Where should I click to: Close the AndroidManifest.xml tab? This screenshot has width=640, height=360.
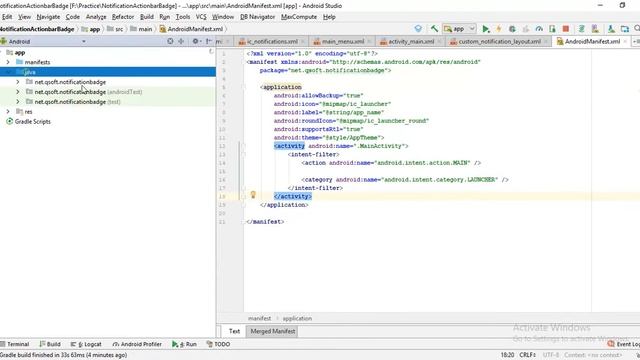(x=625, y=42)
